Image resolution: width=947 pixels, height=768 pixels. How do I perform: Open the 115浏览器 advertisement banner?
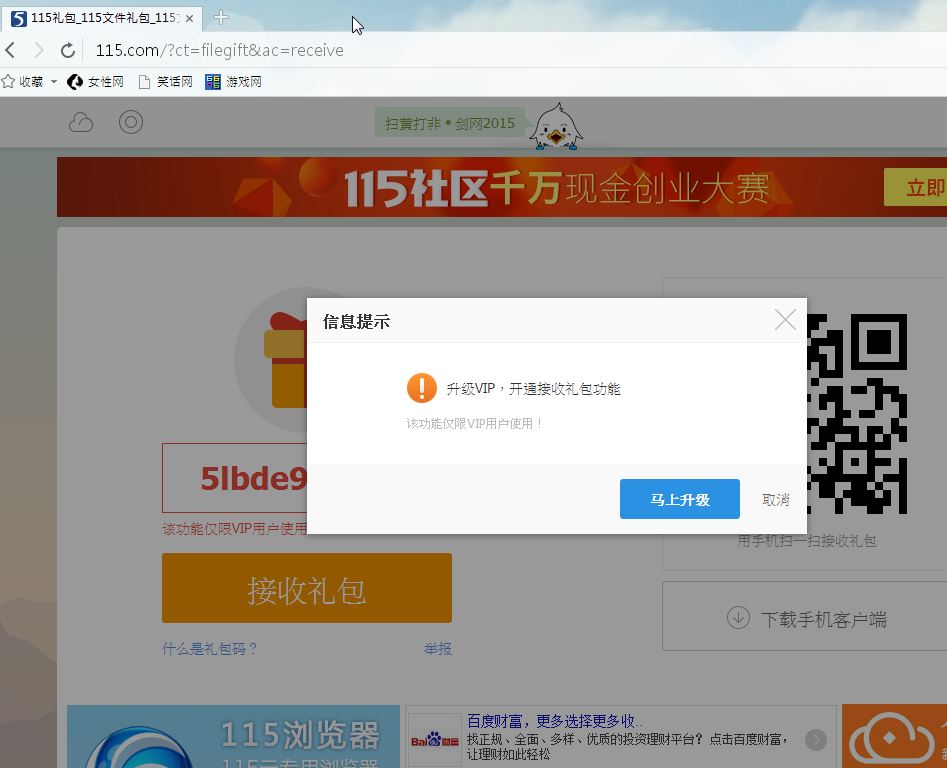(233, 737)
